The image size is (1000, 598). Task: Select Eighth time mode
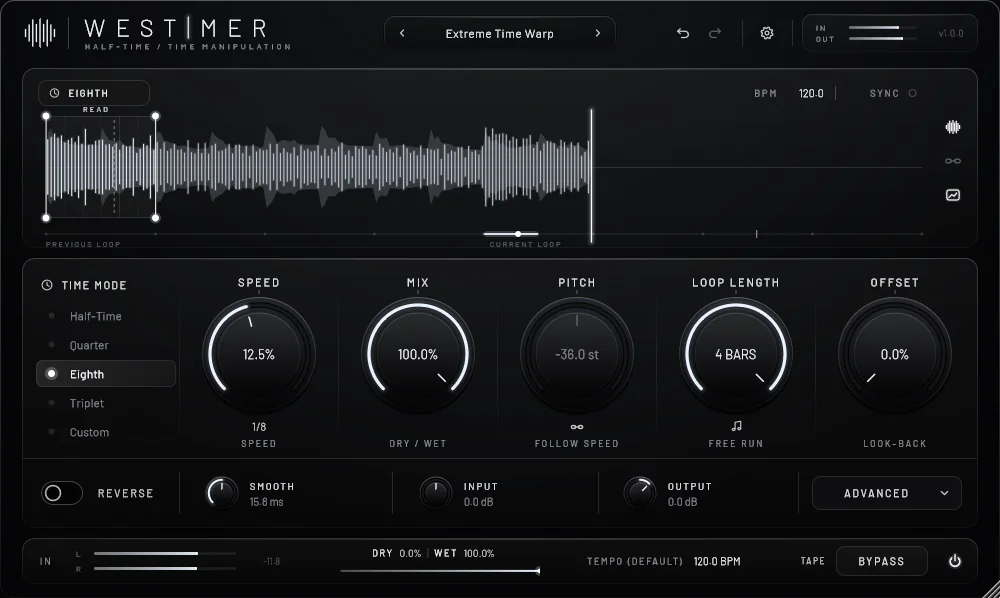coord(106,374)
